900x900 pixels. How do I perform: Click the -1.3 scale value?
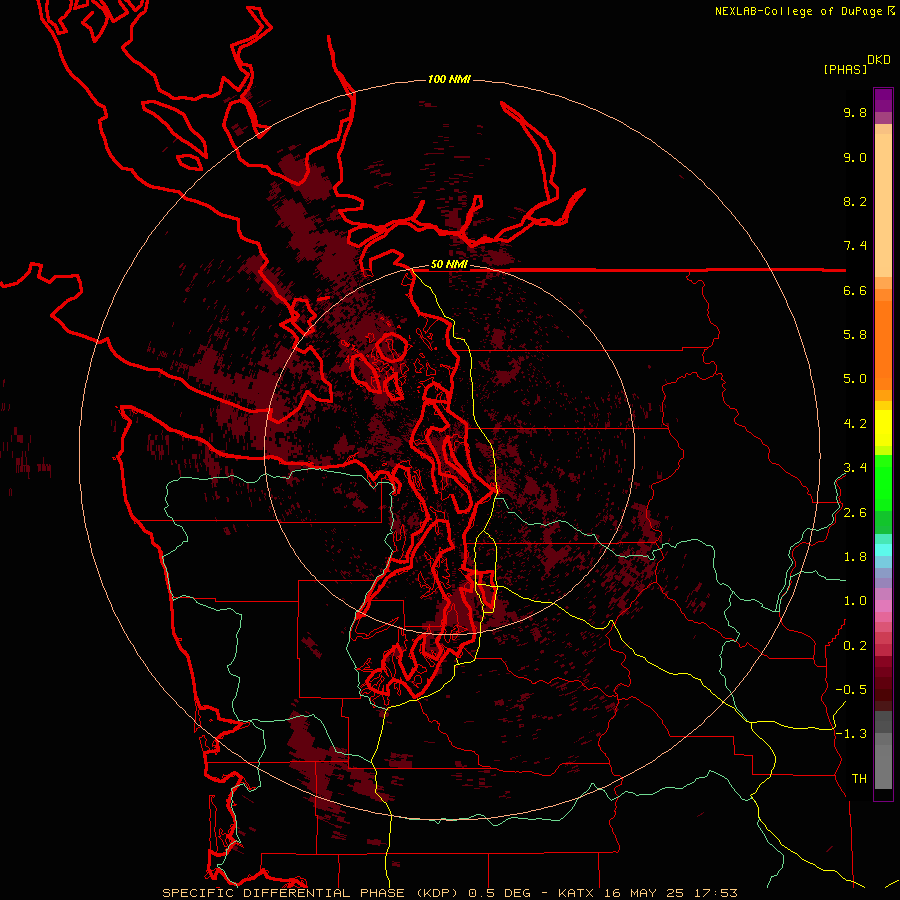pyautogui.click(x=851, y=734)
